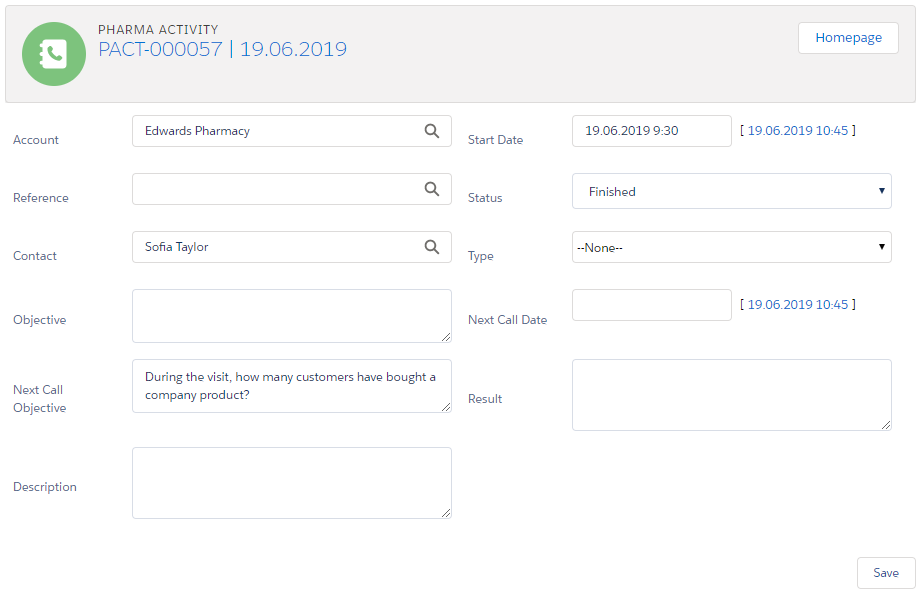This screenshot has width=921, height=596.
Task: Click the Reference lookup magnifier icon
Action: click(x=431, y=189)
